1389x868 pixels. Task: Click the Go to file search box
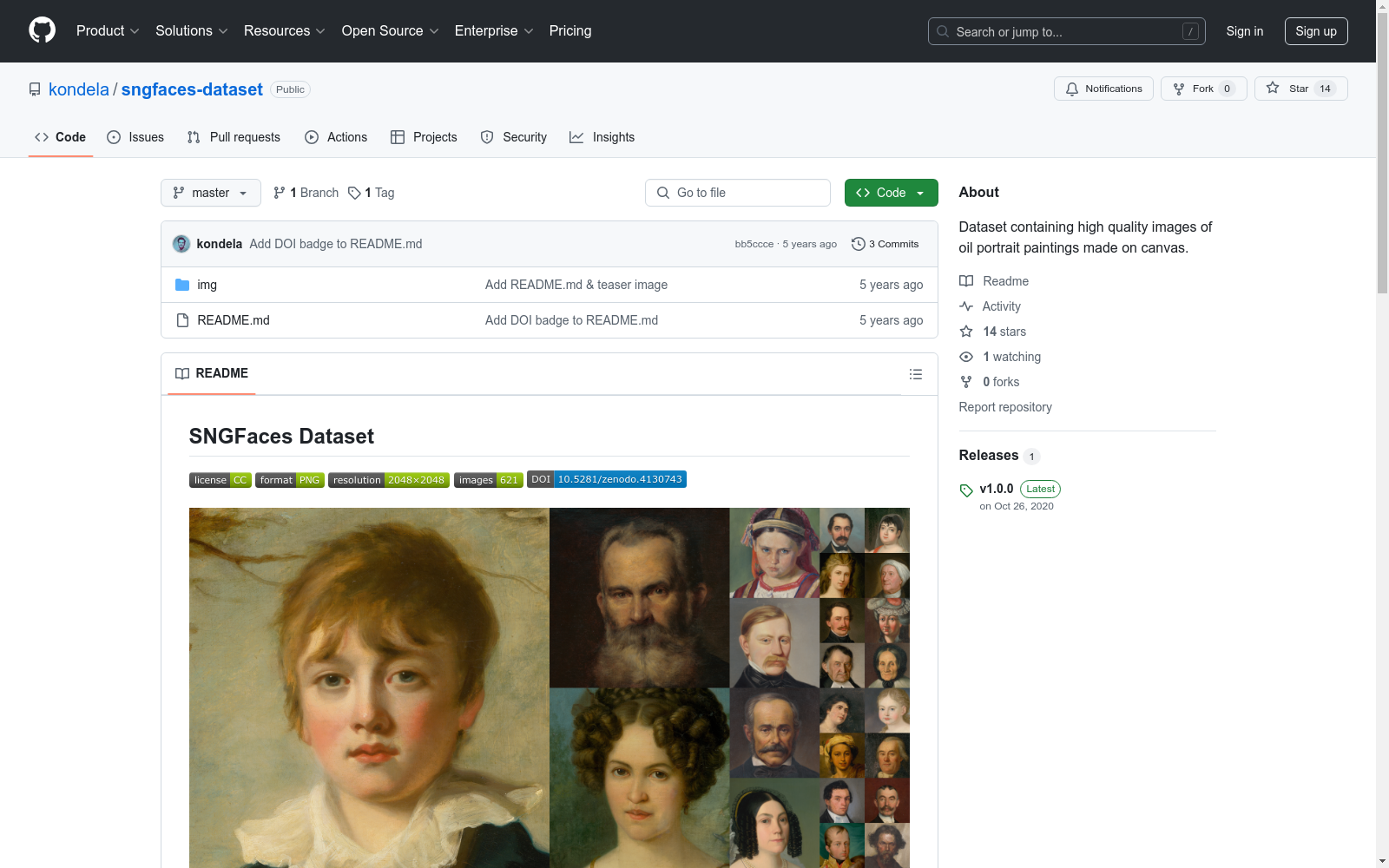point(738,193)
